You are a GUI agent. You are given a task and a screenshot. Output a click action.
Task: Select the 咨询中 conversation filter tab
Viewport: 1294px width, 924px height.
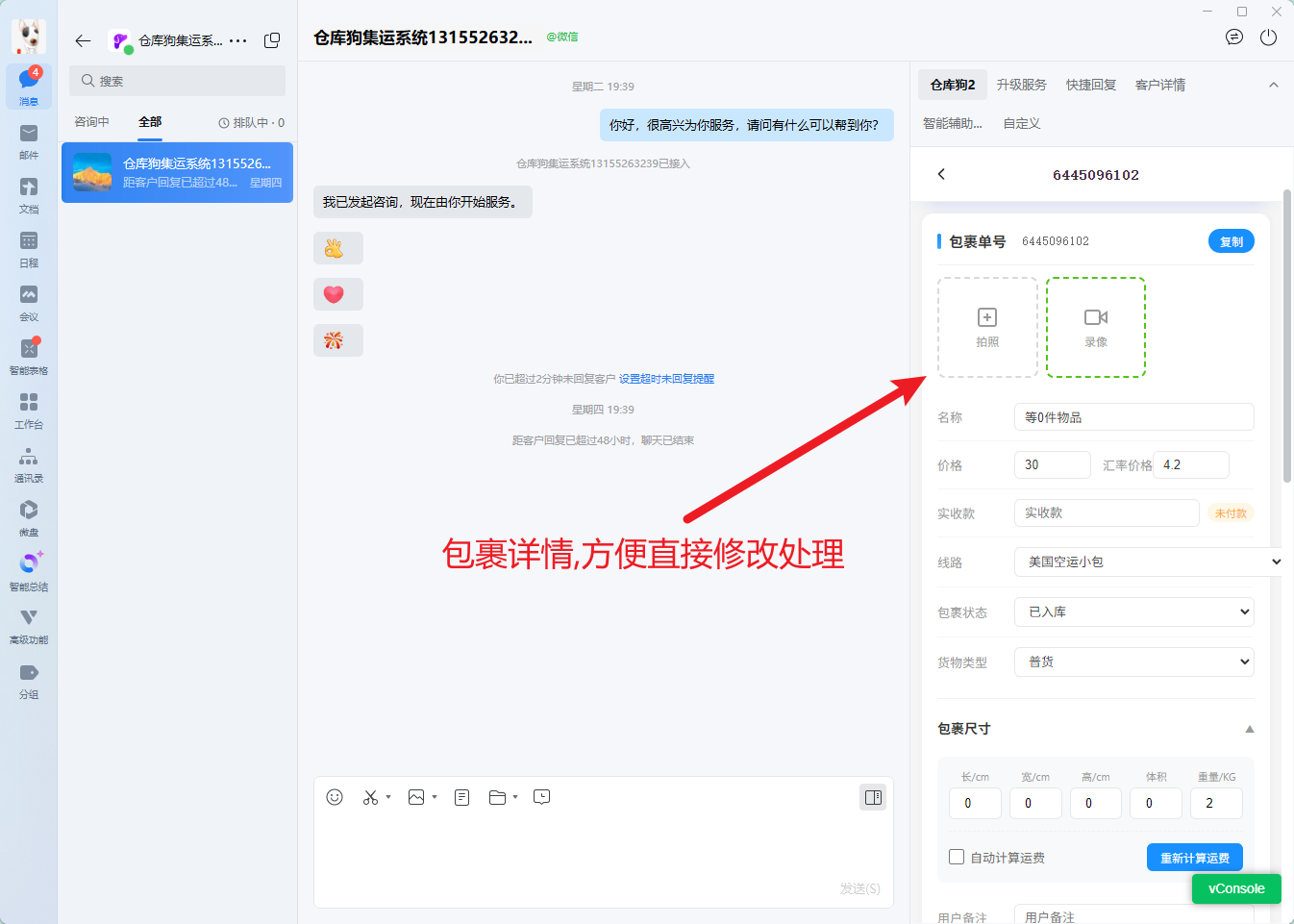tap(91, 122)
